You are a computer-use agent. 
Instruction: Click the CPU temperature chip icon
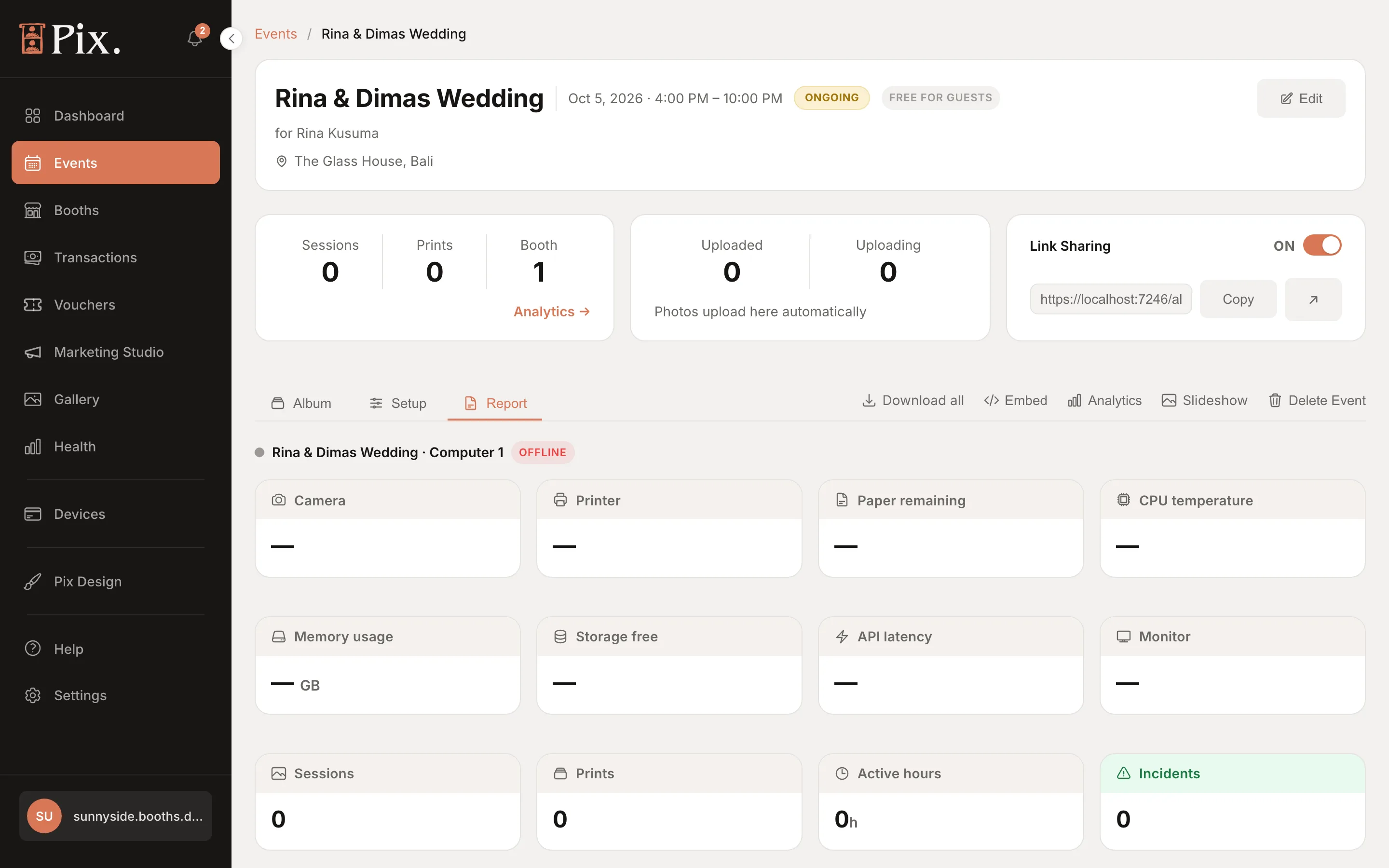[1123, 500]
